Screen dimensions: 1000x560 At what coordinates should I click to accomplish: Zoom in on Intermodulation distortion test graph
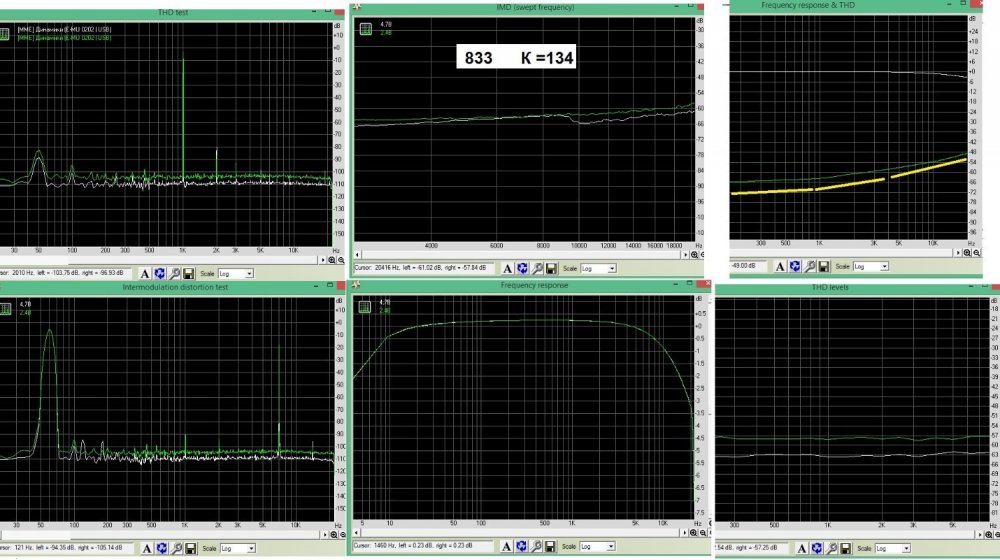(333, 535)
